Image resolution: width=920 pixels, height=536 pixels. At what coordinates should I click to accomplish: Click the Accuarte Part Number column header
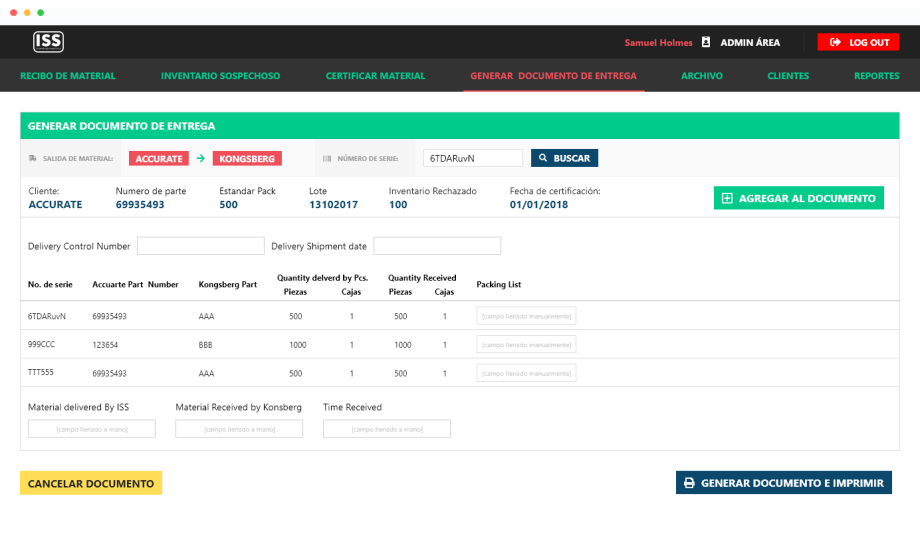pos(136,284)
